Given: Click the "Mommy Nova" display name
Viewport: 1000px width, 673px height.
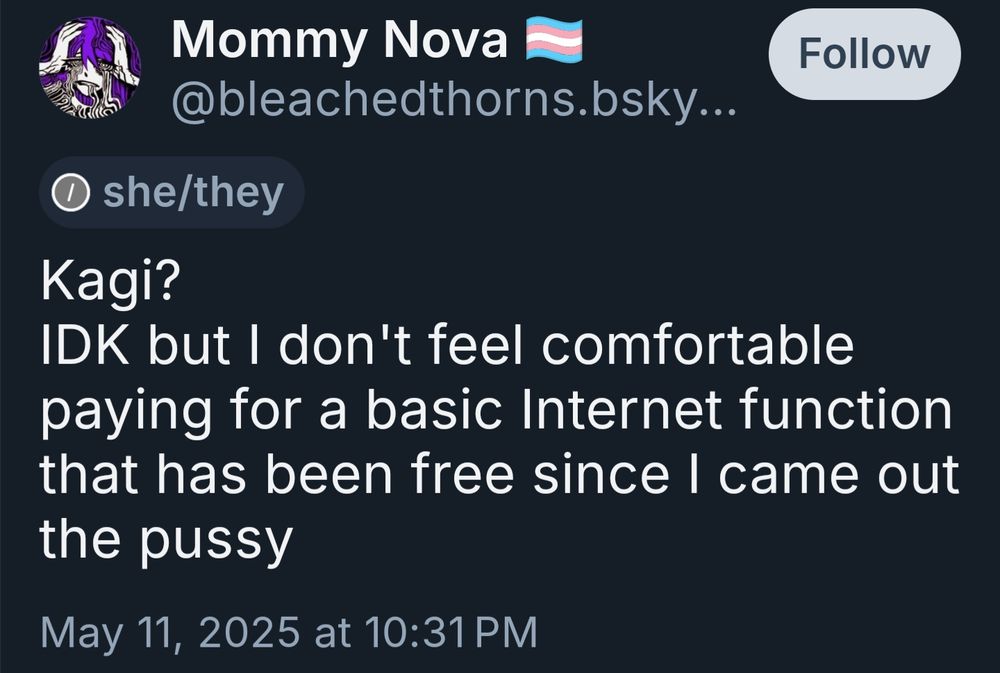Looking at the screenshot, I should (340, 40).
